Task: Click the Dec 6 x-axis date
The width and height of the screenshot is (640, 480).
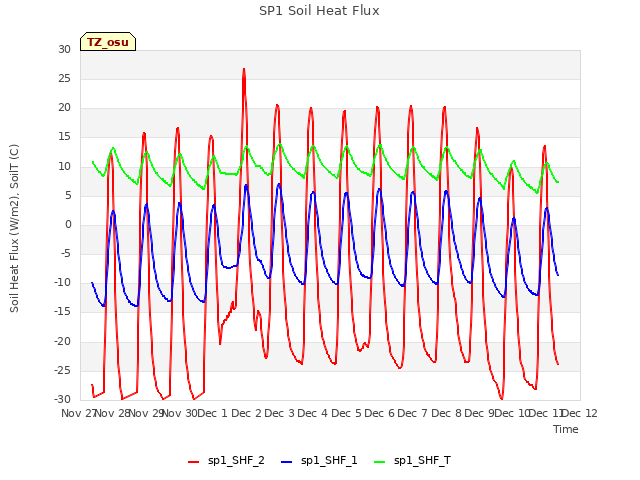Action: coord(380,413)
